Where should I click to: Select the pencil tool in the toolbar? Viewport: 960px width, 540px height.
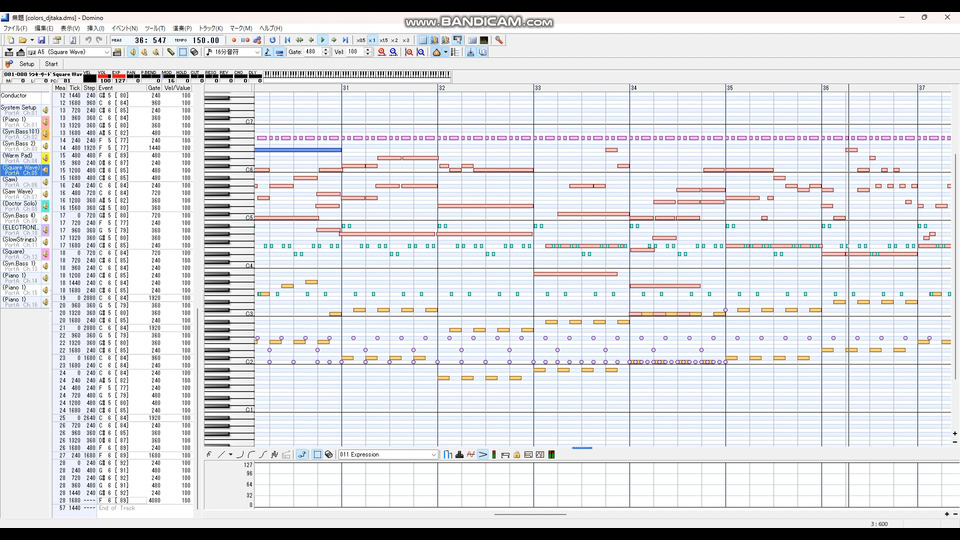click(171, 53)
